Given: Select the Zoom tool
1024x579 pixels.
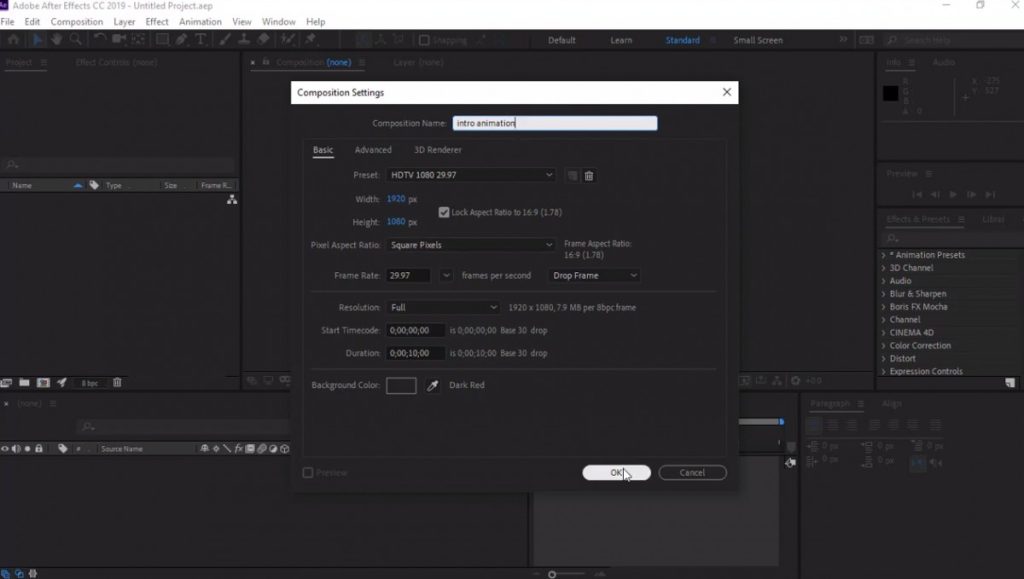Looking at the screenshot, I should pos(76,40).
